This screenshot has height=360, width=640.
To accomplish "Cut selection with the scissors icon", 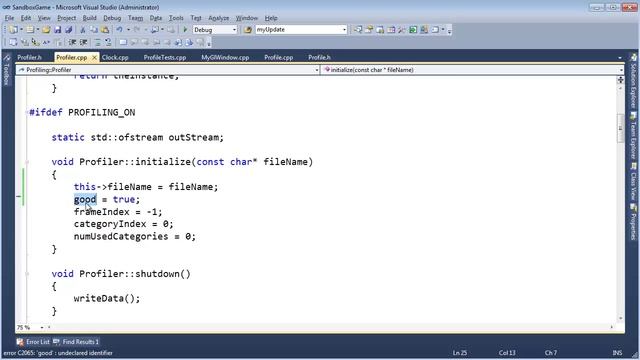I will click(x=82, y=30).
